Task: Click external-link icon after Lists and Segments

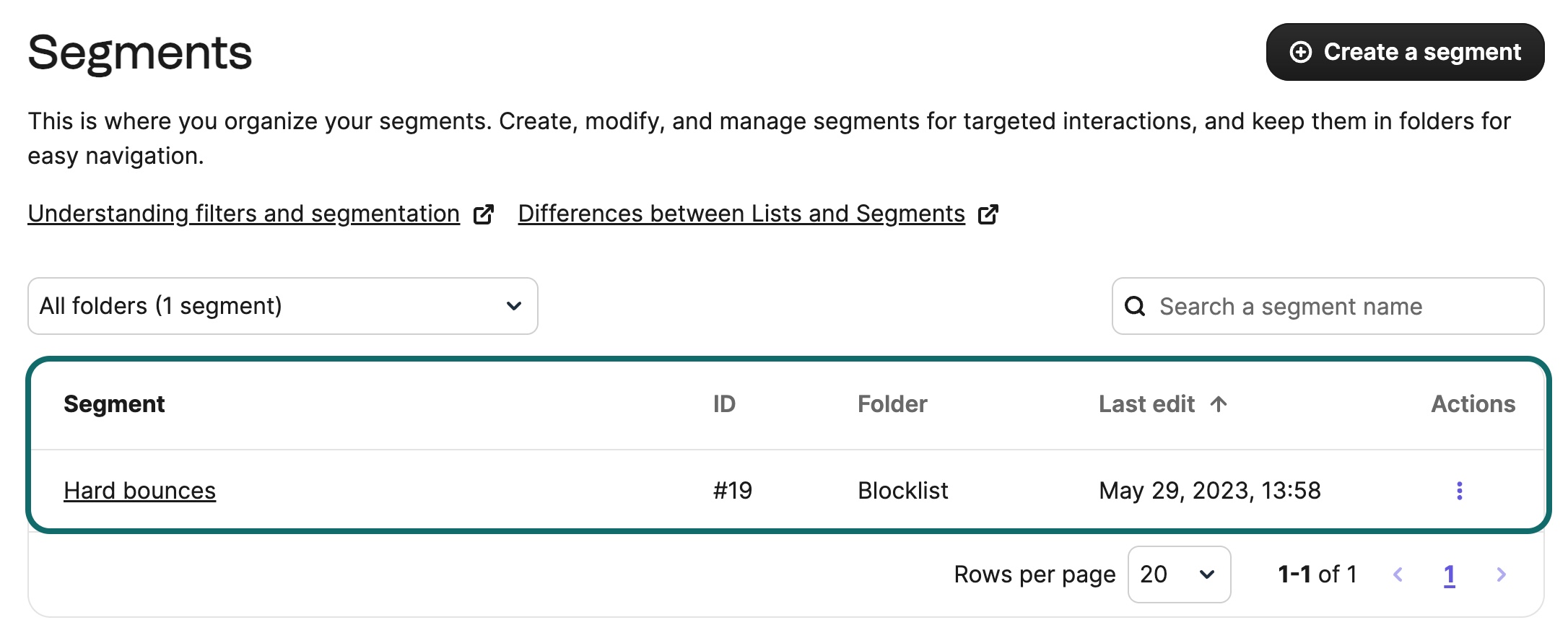Action: (988, 214)
